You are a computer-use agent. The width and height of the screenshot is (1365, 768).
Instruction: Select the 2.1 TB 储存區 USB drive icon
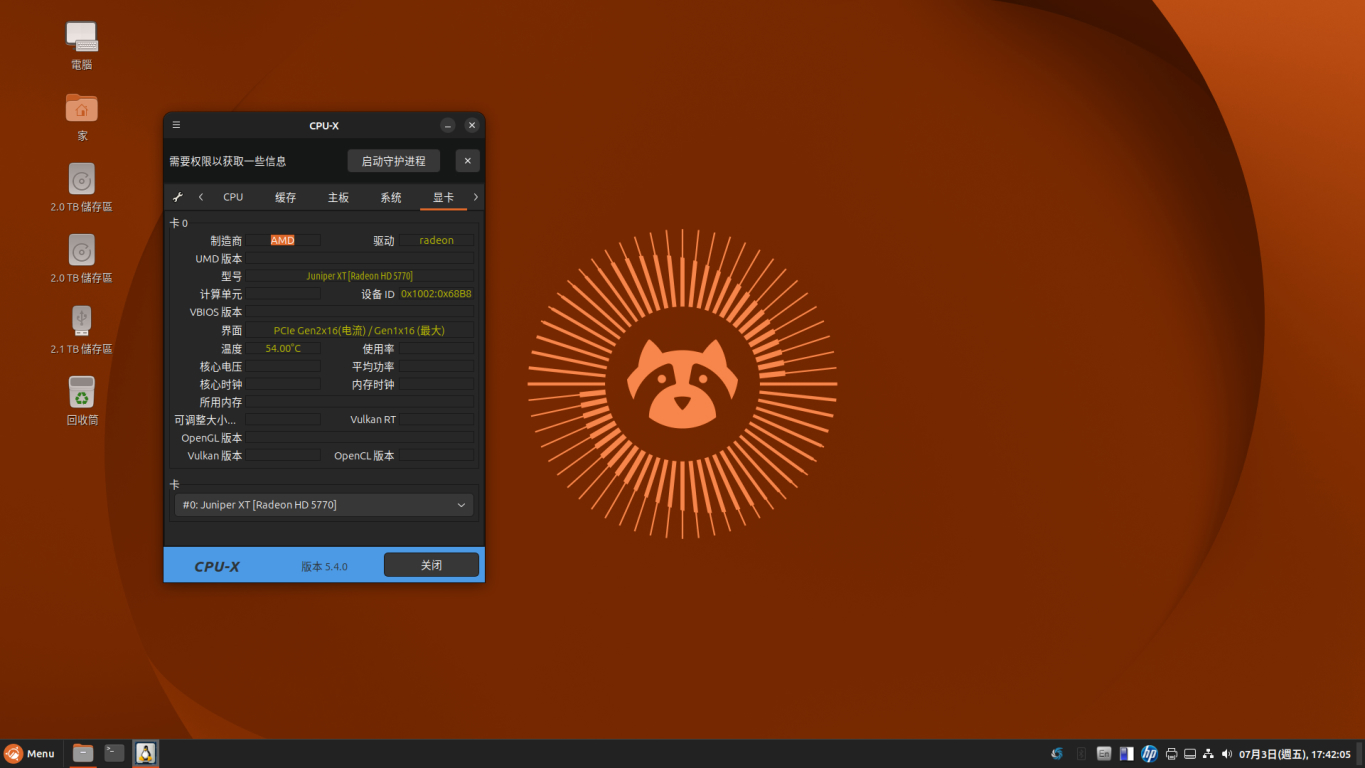click(82, 329)
